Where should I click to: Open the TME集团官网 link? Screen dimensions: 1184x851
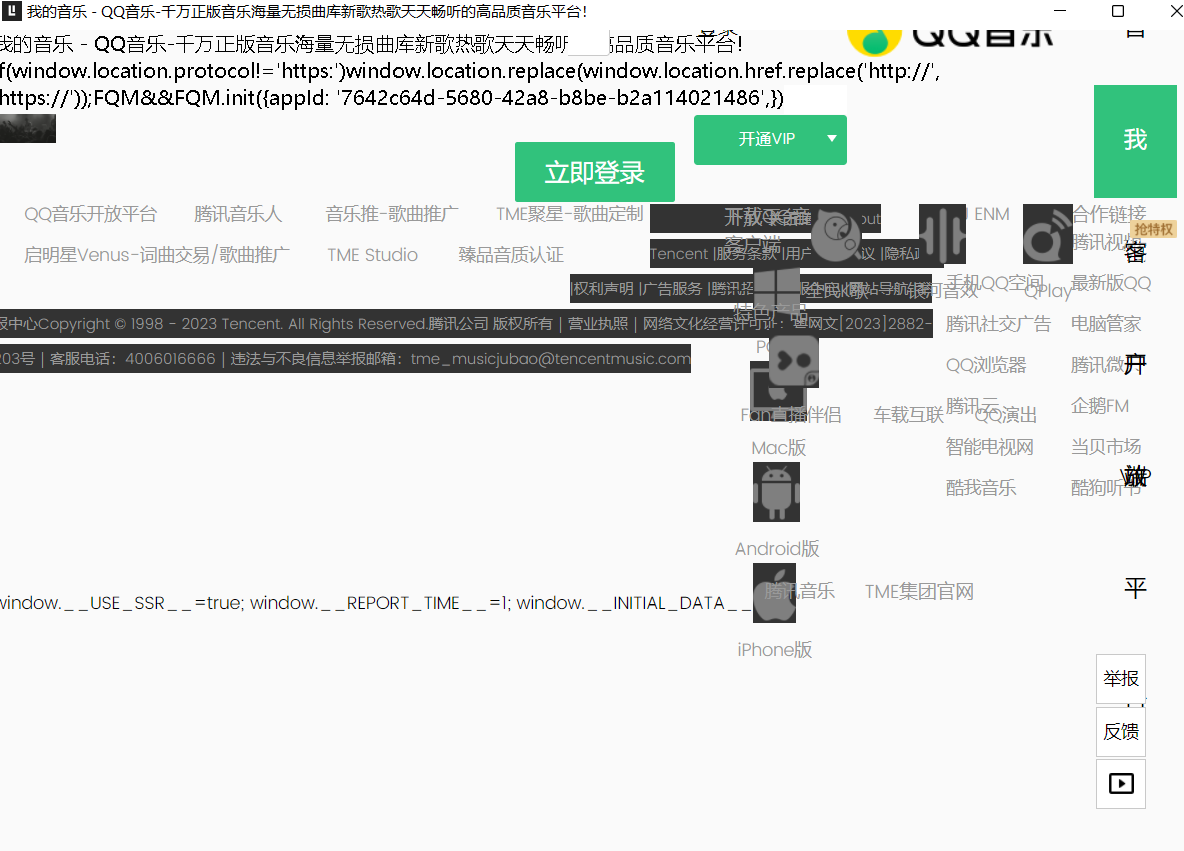coord(919,591)
